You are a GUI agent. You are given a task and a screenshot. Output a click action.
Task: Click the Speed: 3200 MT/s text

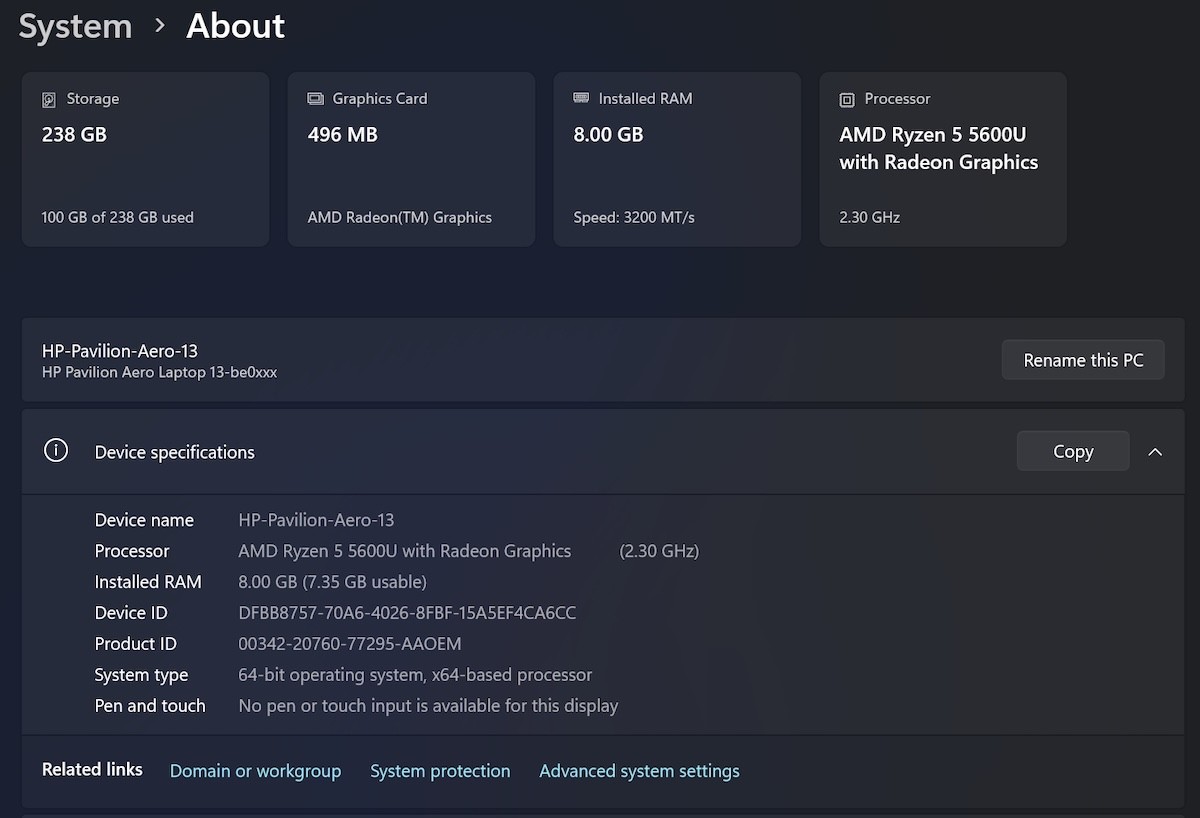pos(634,217)
